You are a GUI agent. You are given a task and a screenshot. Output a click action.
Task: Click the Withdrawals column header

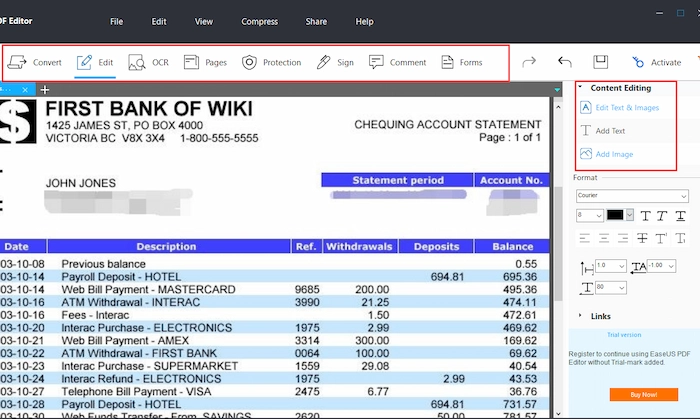tap(359, 246)
